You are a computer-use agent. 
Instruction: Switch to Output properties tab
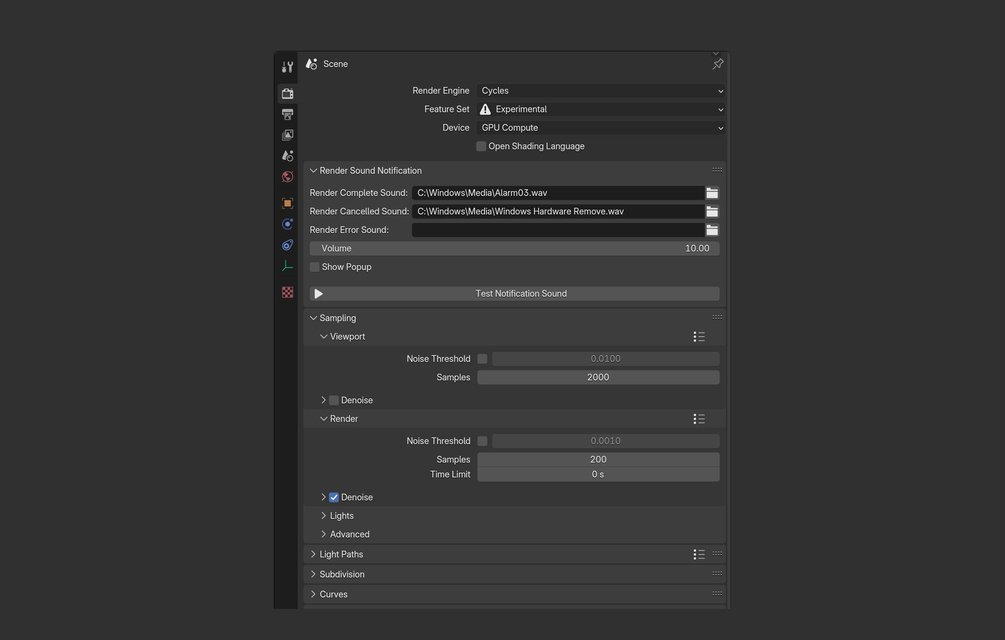[x=288, y=115]
